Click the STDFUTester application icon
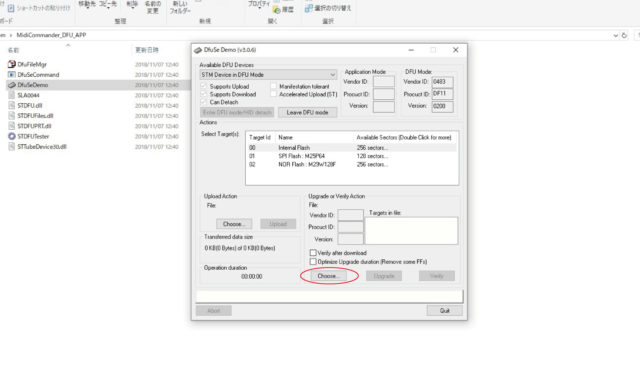Image resolution: width=640 pixels, height=384 pixels. click(12, 136)
